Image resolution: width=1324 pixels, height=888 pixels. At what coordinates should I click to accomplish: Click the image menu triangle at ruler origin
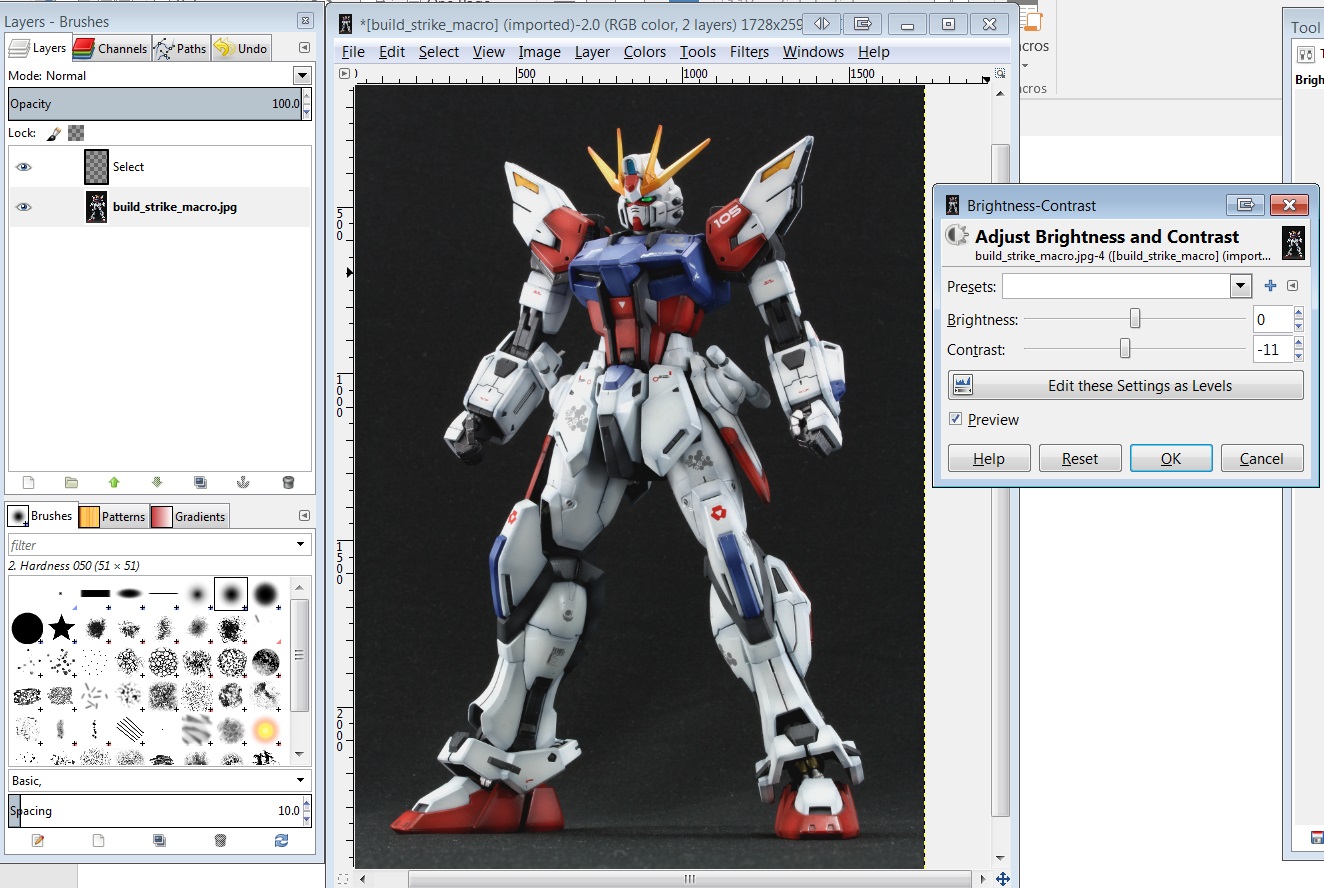click(x=344, y=74)
